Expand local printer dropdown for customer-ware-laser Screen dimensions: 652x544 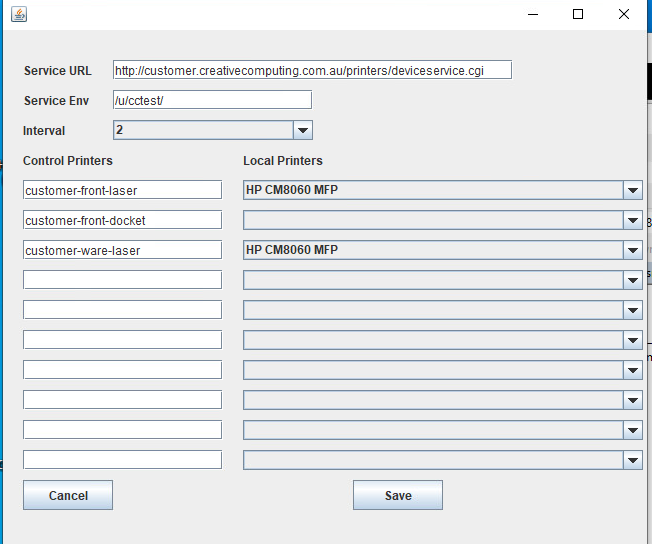[632, 250]
